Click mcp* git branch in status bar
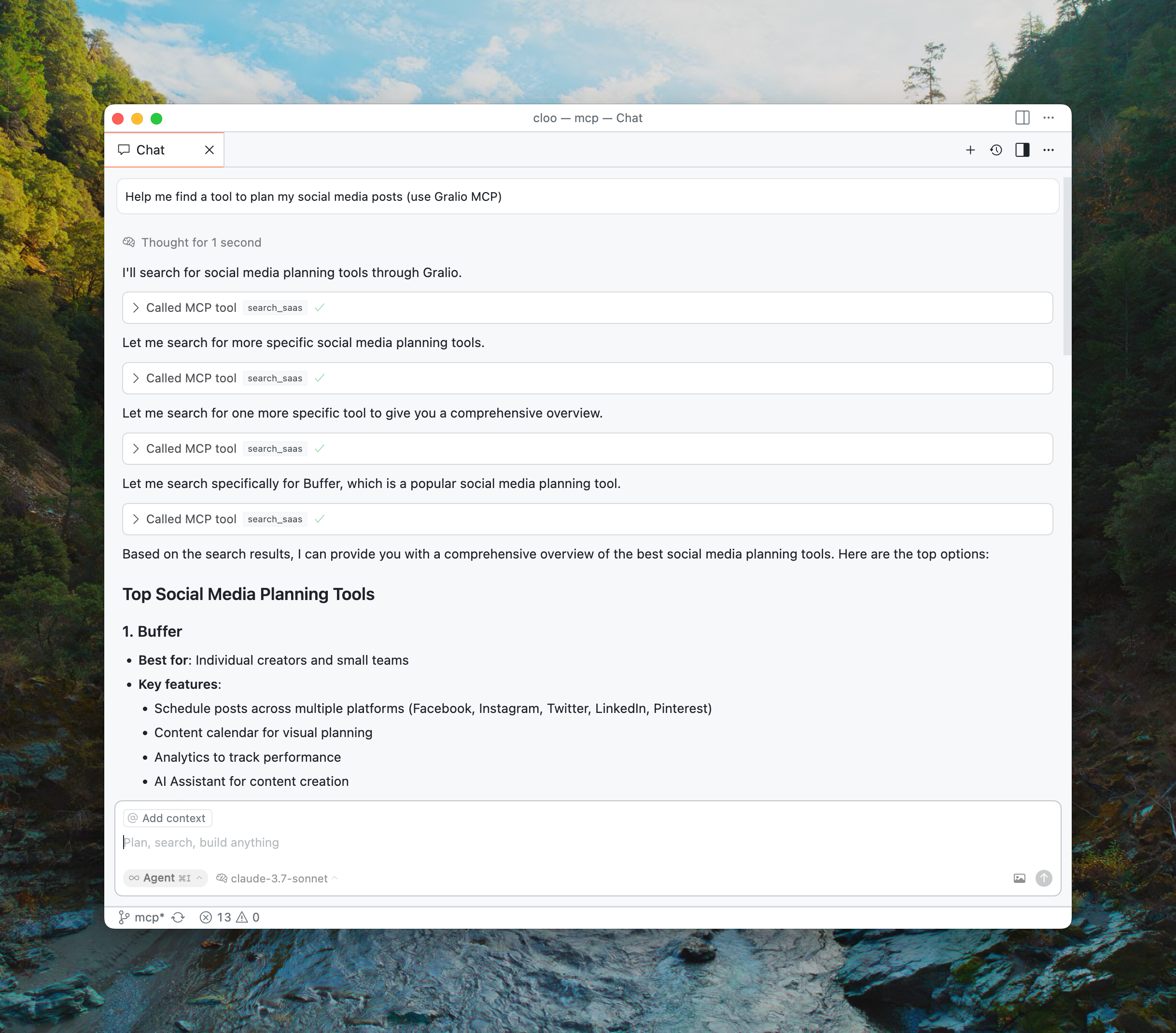 click(x=141, y=918)
